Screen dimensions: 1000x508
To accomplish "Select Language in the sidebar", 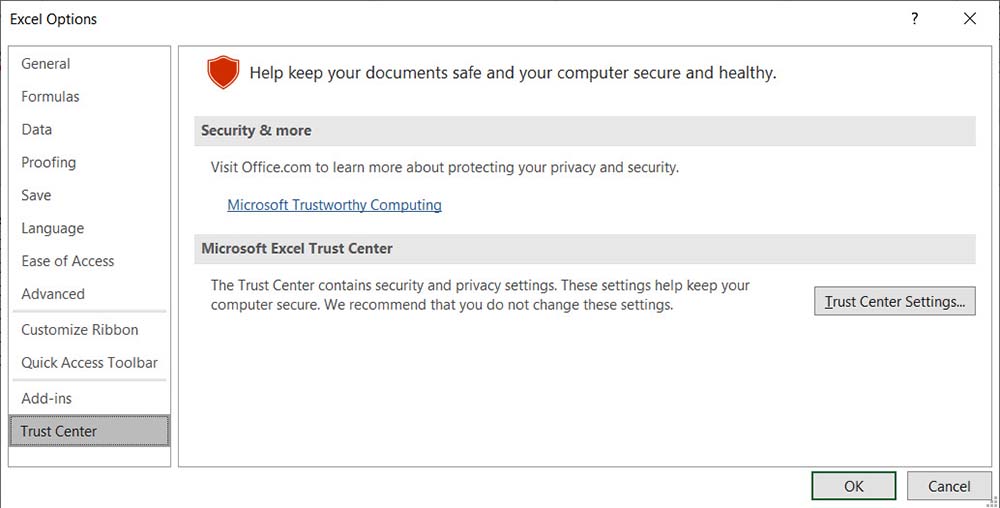I will 52,229.
